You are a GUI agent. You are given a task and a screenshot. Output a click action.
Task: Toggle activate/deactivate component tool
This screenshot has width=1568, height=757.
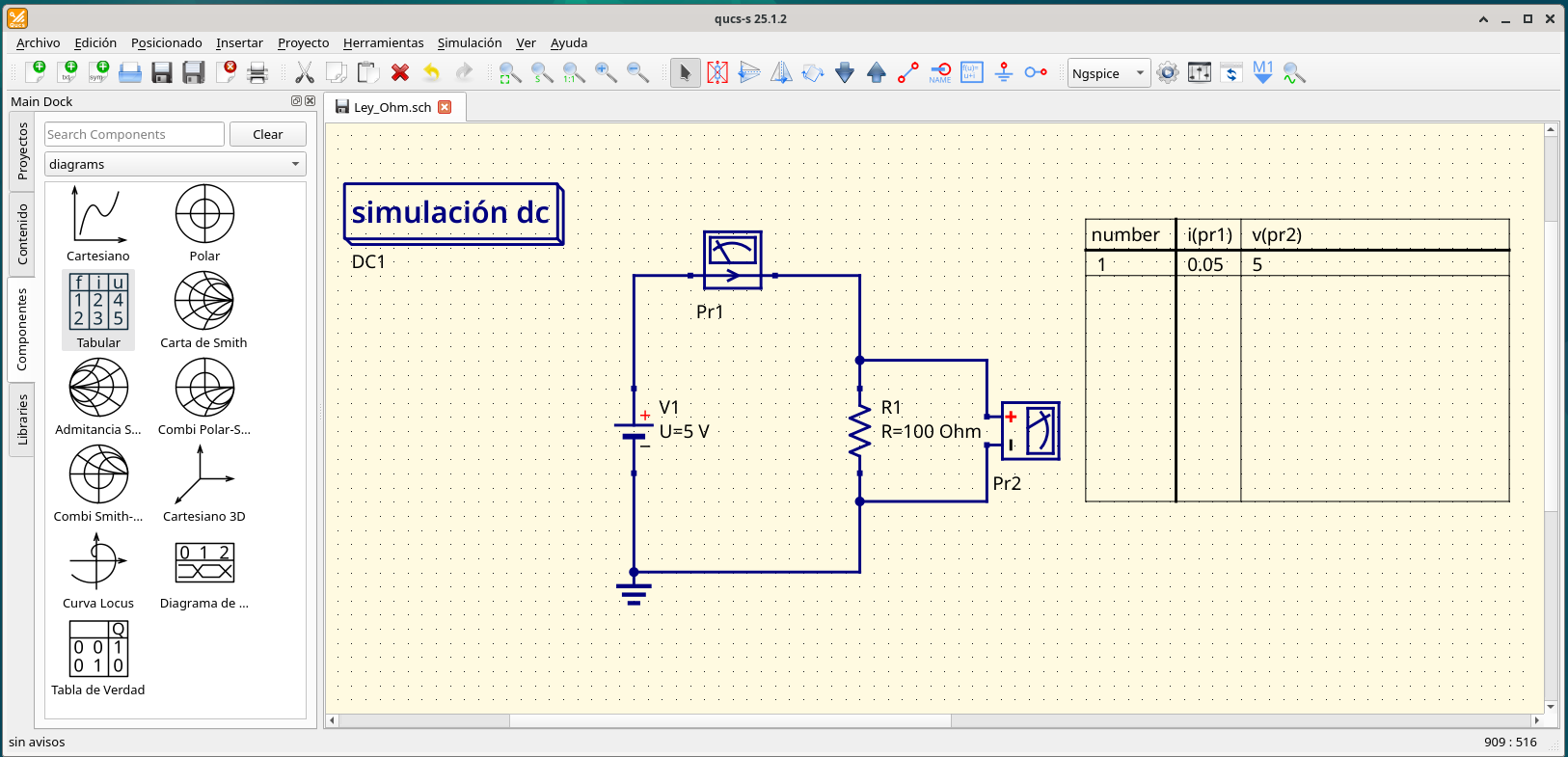coord(717,72)
